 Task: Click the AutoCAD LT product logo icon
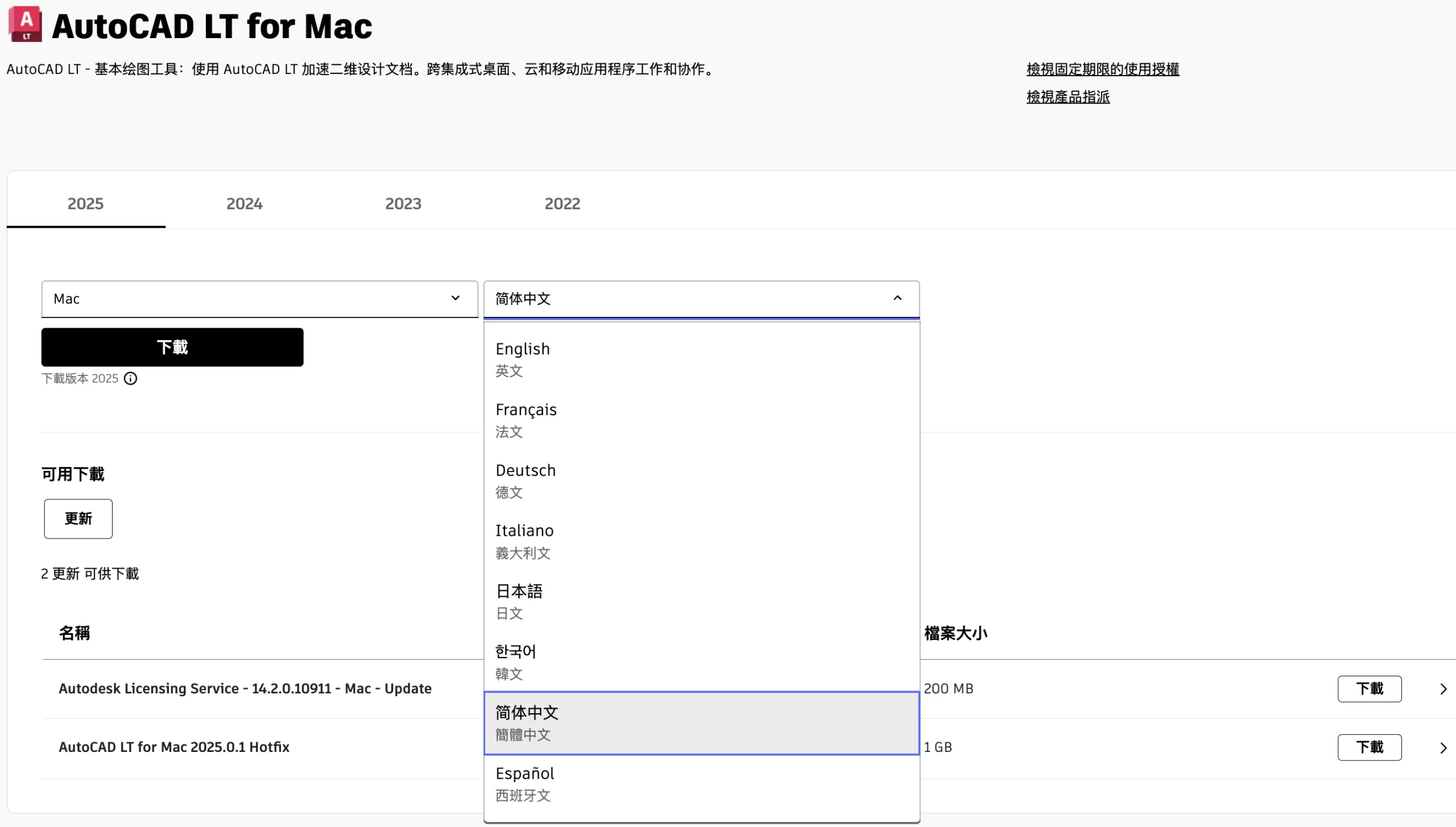click(26, 24)
